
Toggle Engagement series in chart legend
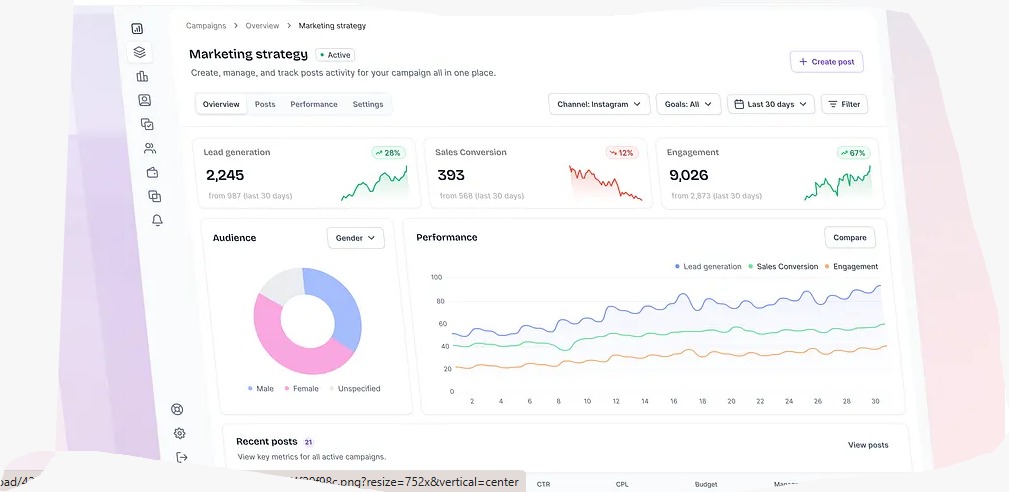point(850,267)
